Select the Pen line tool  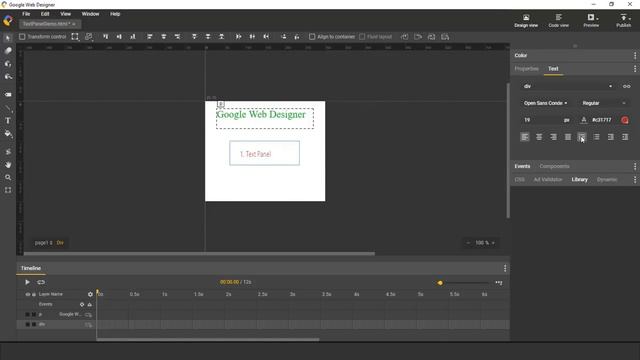point(8,108)
